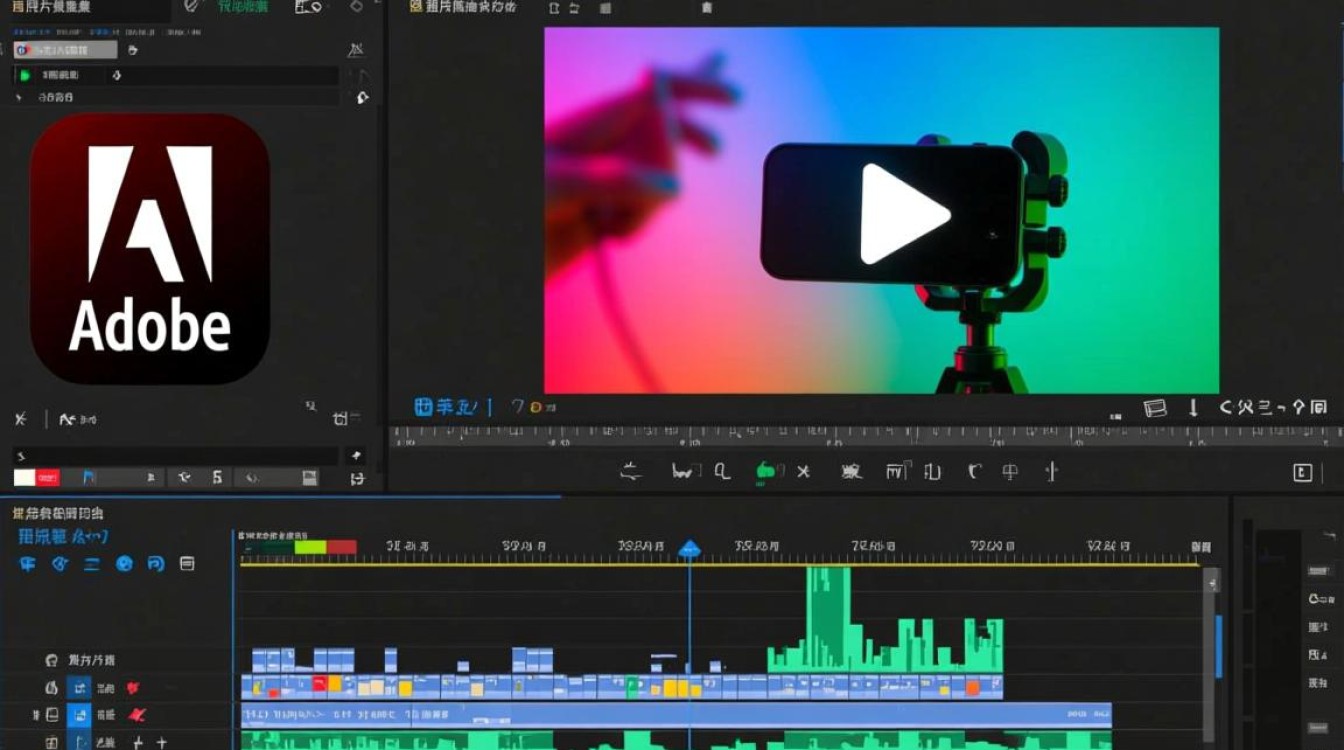
Task: Click the white list icon in timeline tools
Action: pyautogui.click(x=187, y=564)
